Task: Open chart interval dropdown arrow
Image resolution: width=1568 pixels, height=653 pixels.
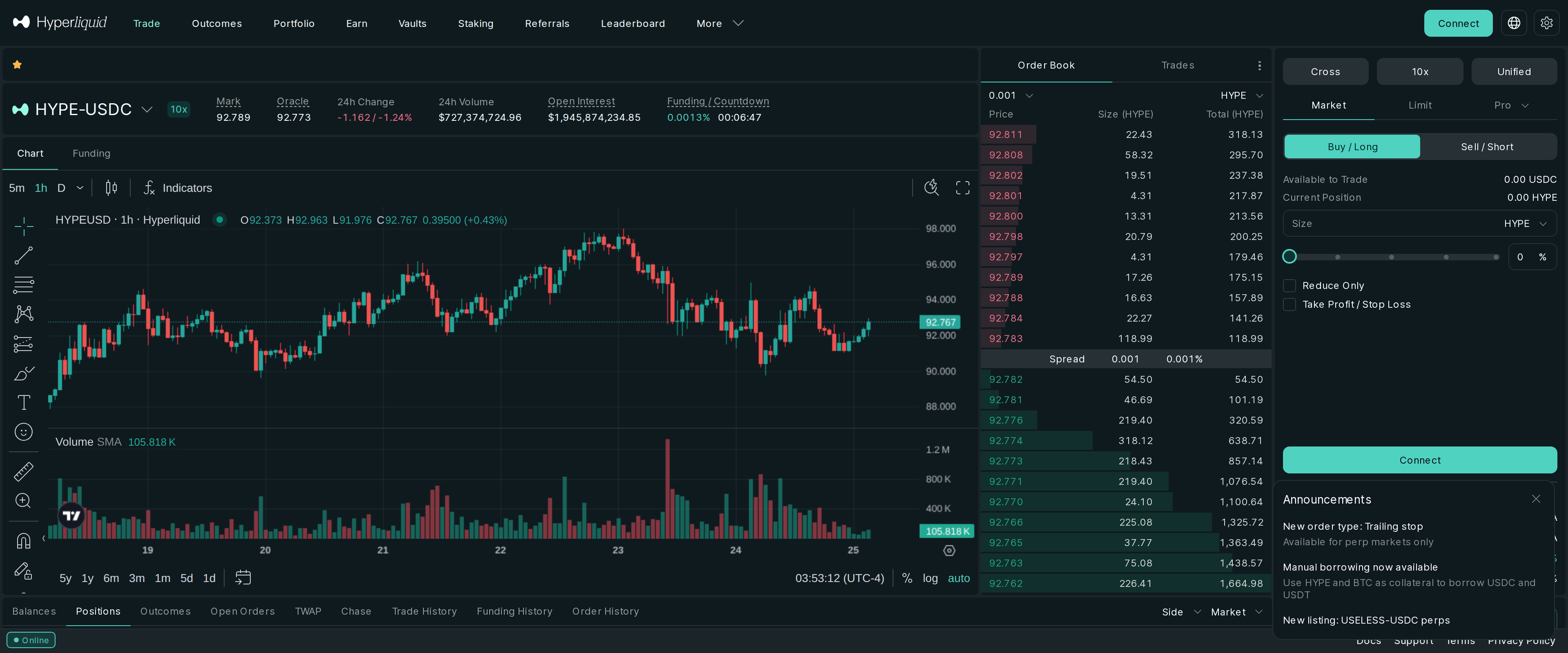Action: 80,188
